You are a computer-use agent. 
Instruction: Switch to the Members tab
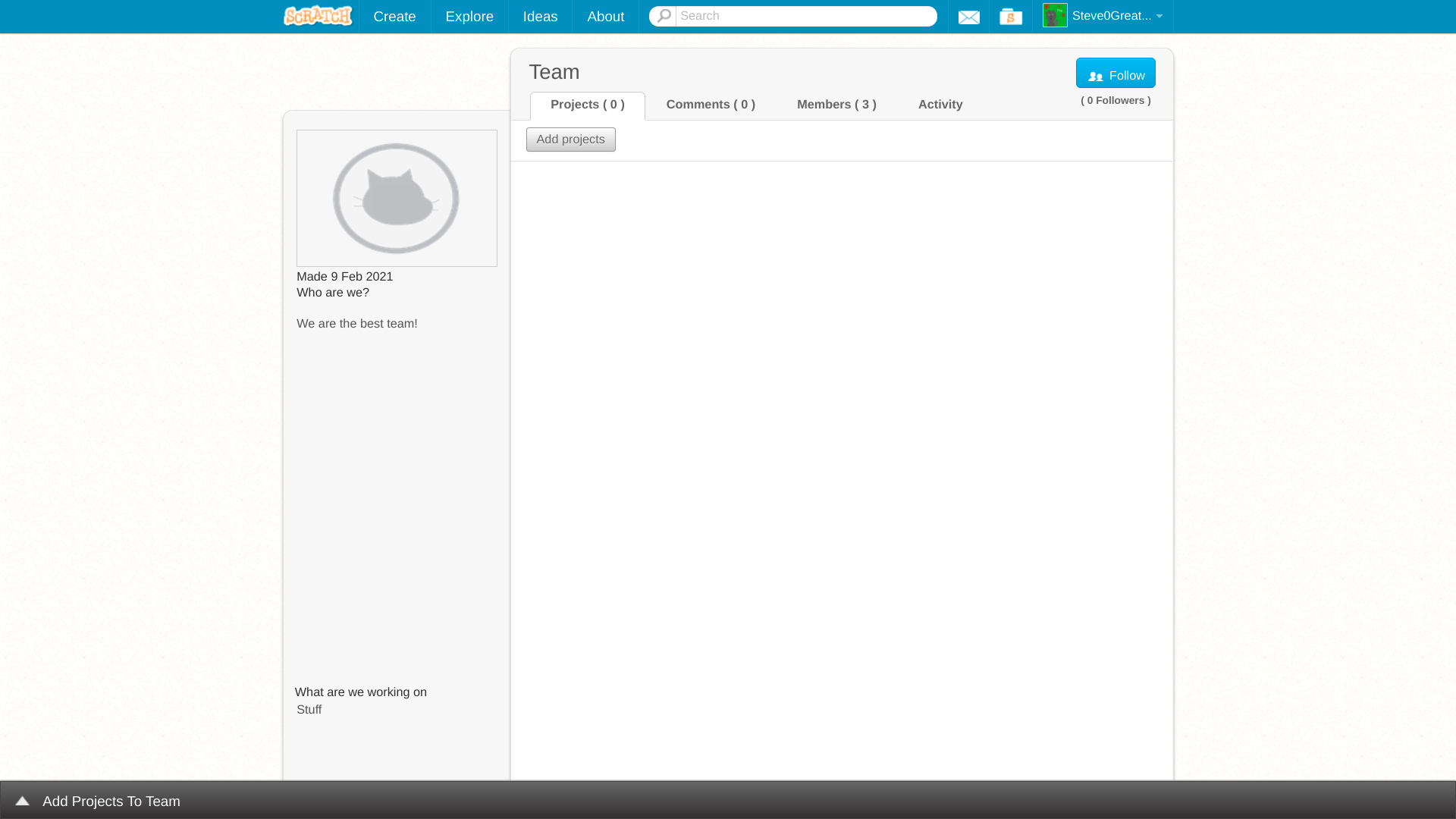point(836,105)
